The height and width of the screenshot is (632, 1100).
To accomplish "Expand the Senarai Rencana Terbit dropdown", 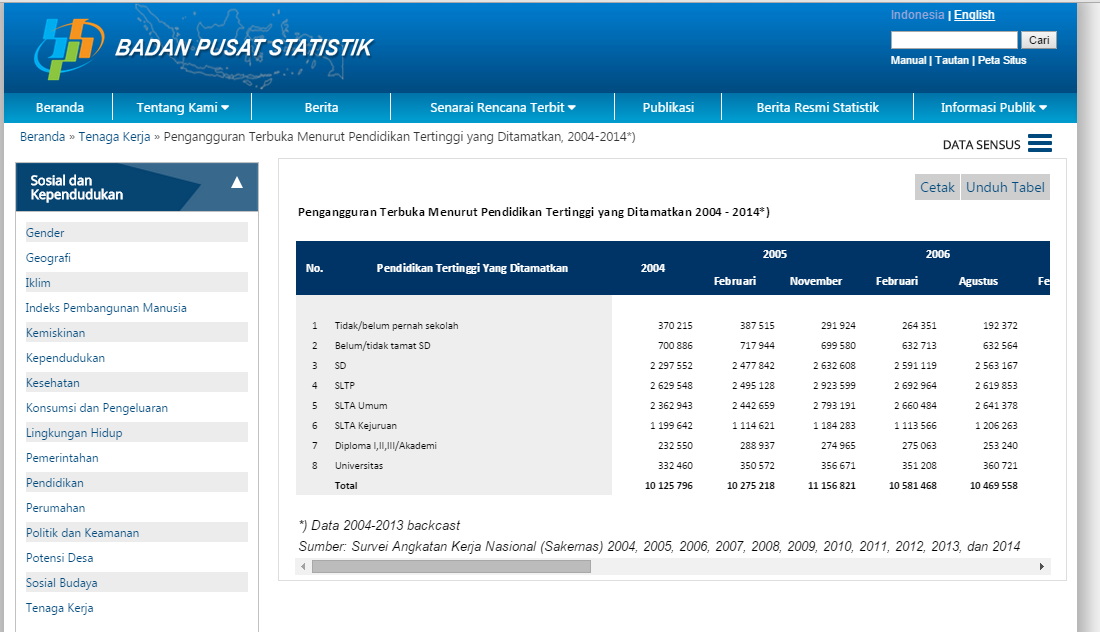I will tap(502, 107).
